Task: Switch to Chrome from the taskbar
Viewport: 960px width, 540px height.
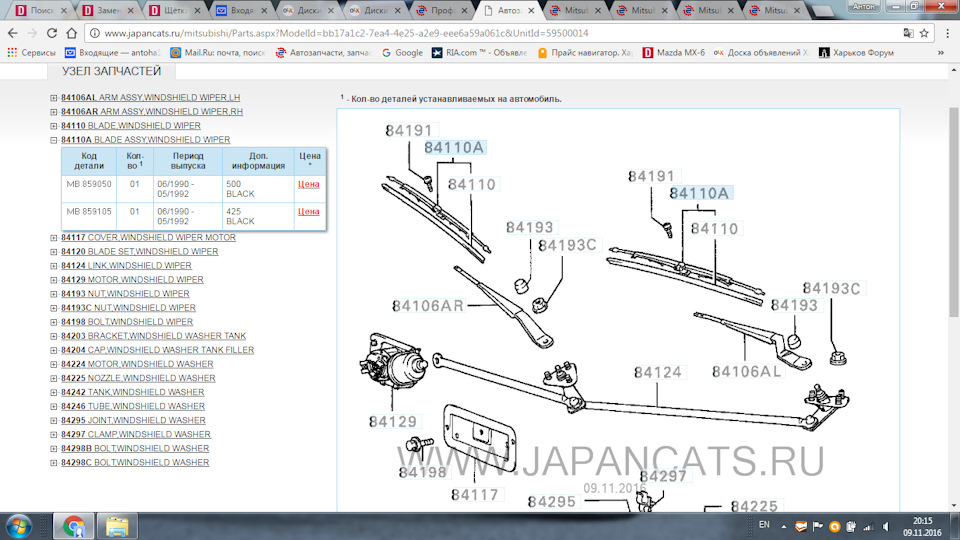Action: click(x=73, y=526)
